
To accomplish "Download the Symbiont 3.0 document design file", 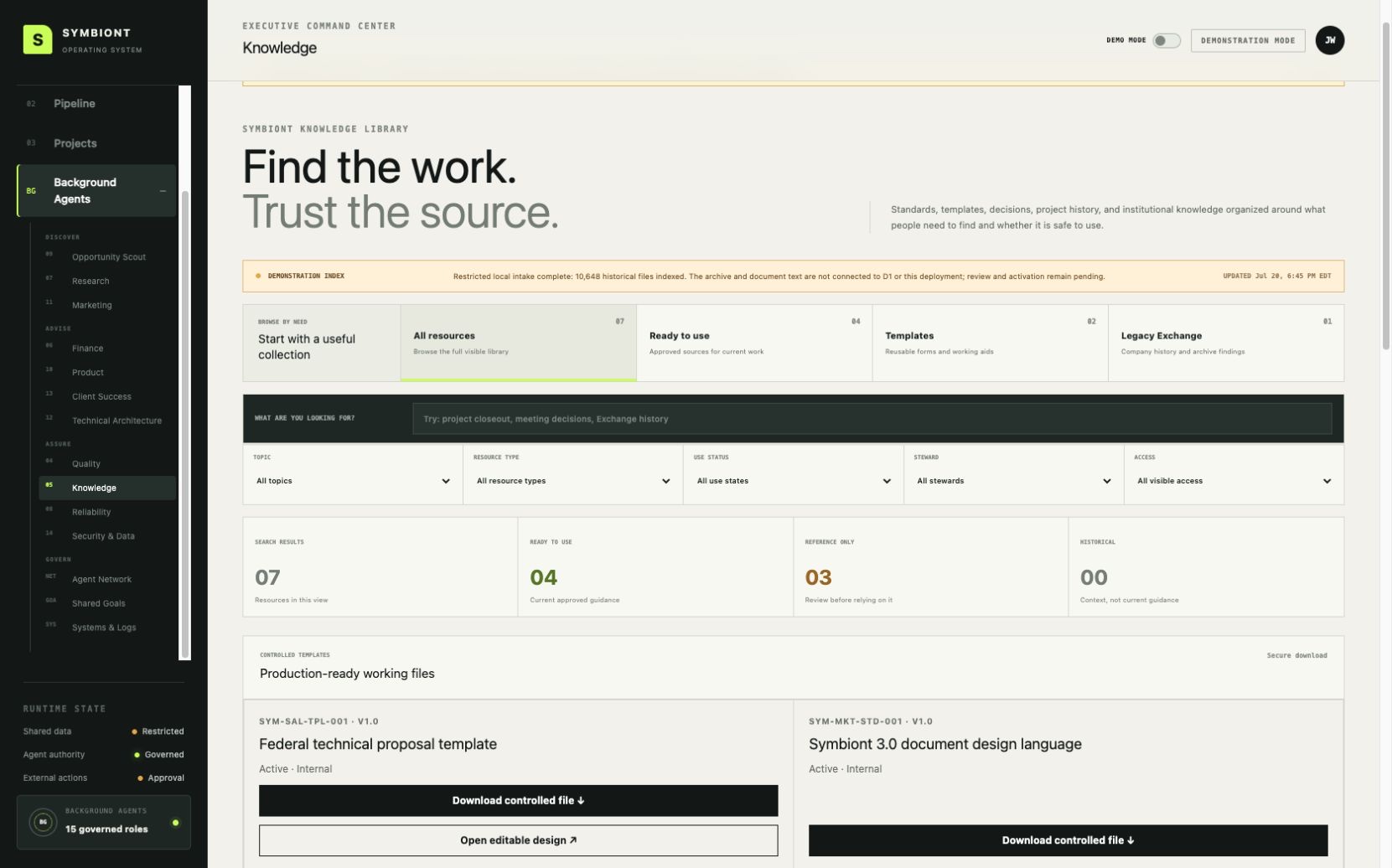I will (x=1068, y=840).
